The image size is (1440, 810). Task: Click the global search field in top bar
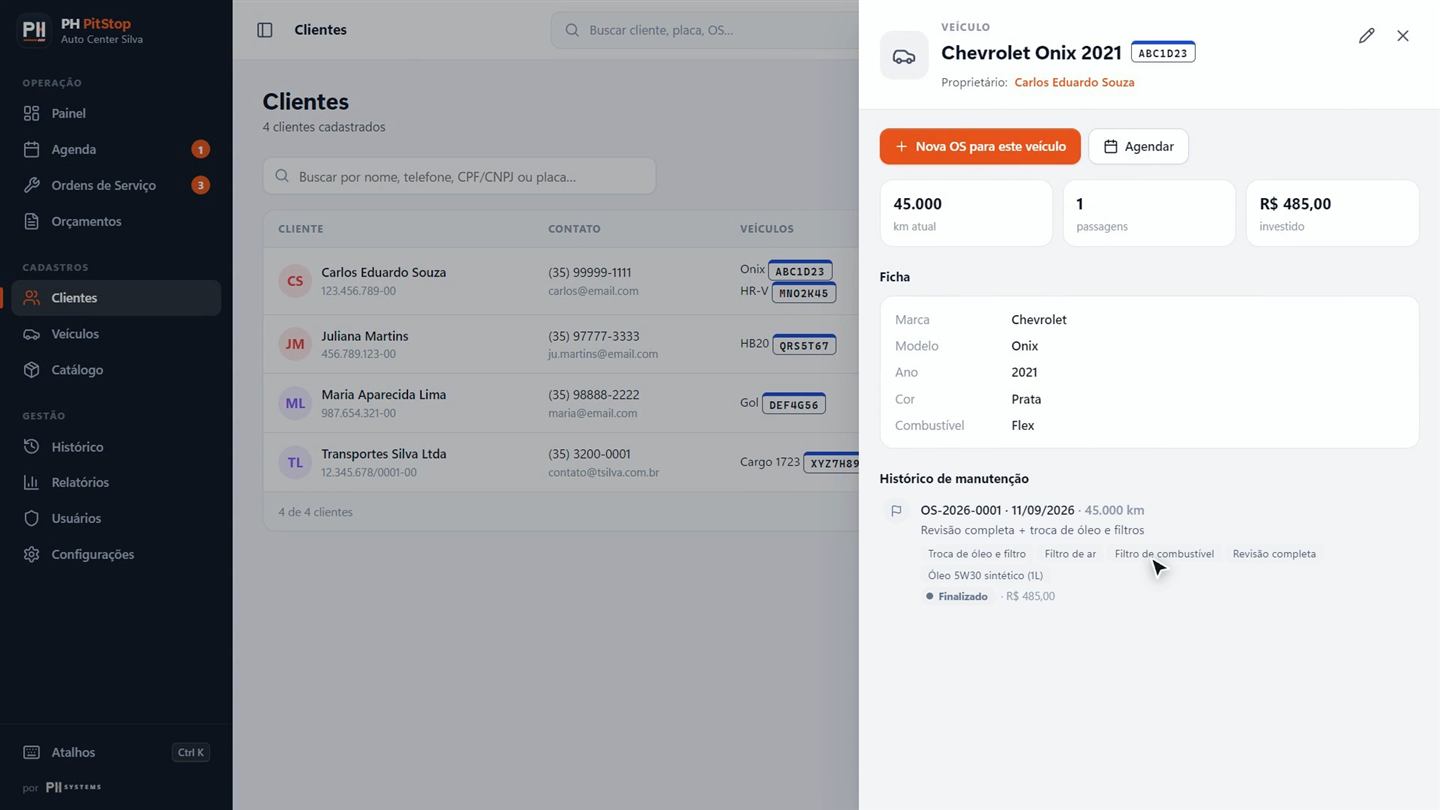tap(705, 30)
